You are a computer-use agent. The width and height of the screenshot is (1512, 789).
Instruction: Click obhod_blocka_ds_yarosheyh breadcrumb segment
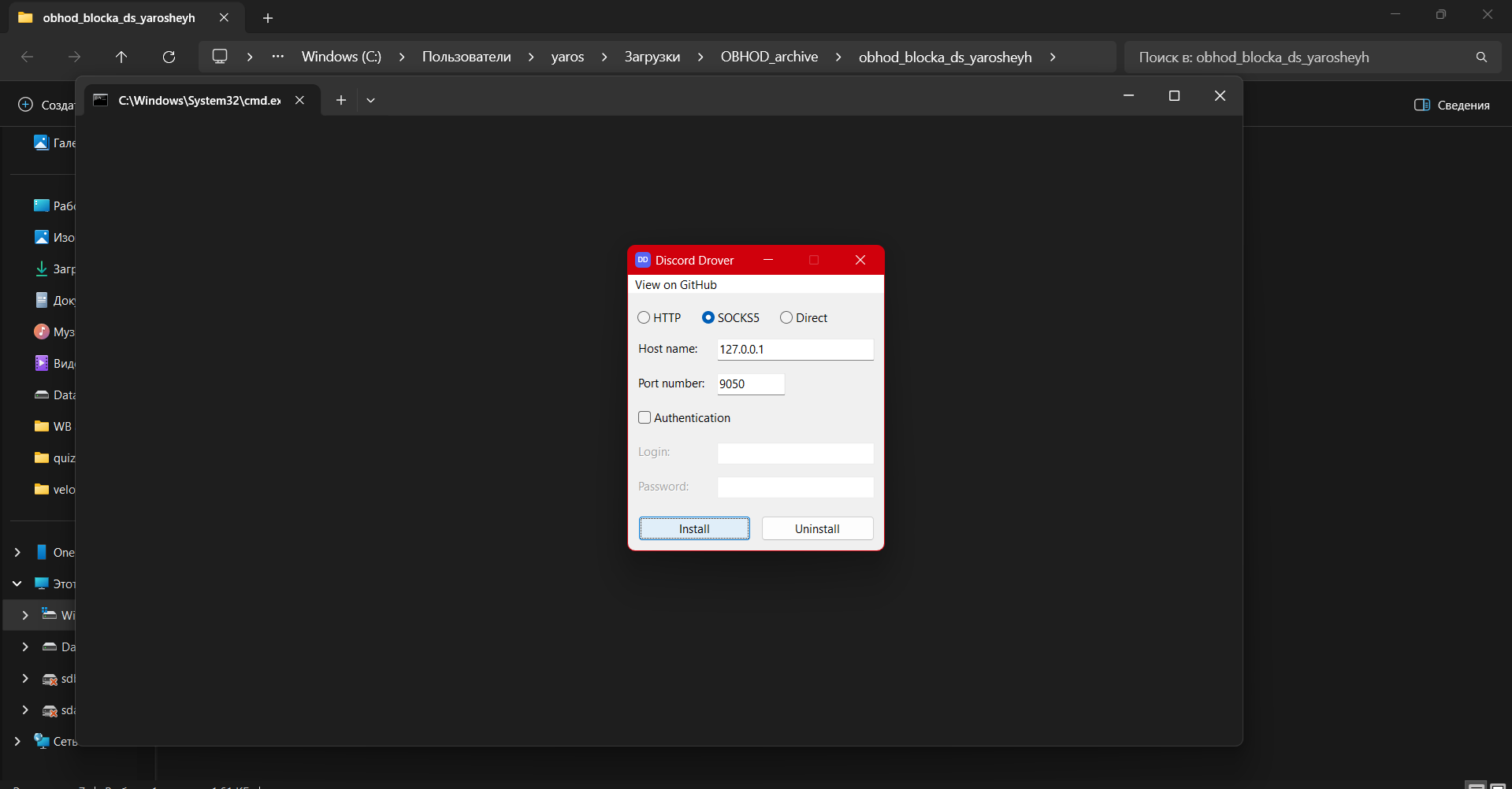click(945, 57)
